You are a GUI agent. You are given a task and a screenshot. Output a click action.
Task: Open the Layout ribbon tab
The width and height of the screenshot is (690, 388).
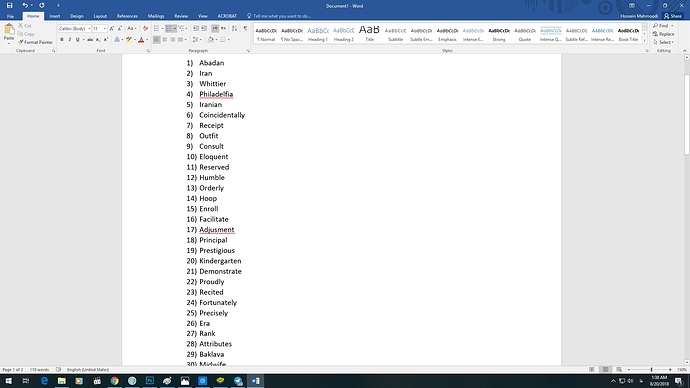[100, 16]
